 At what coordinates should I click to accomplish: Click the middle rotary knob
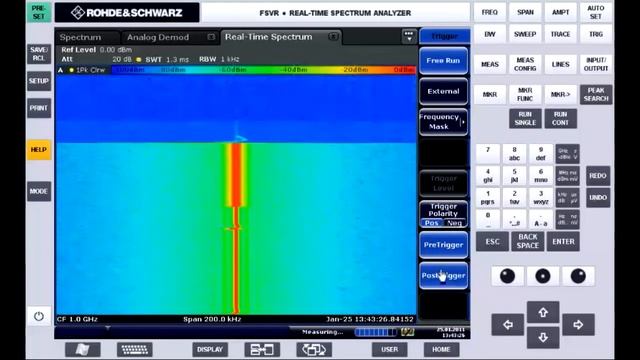click(543, 276)
